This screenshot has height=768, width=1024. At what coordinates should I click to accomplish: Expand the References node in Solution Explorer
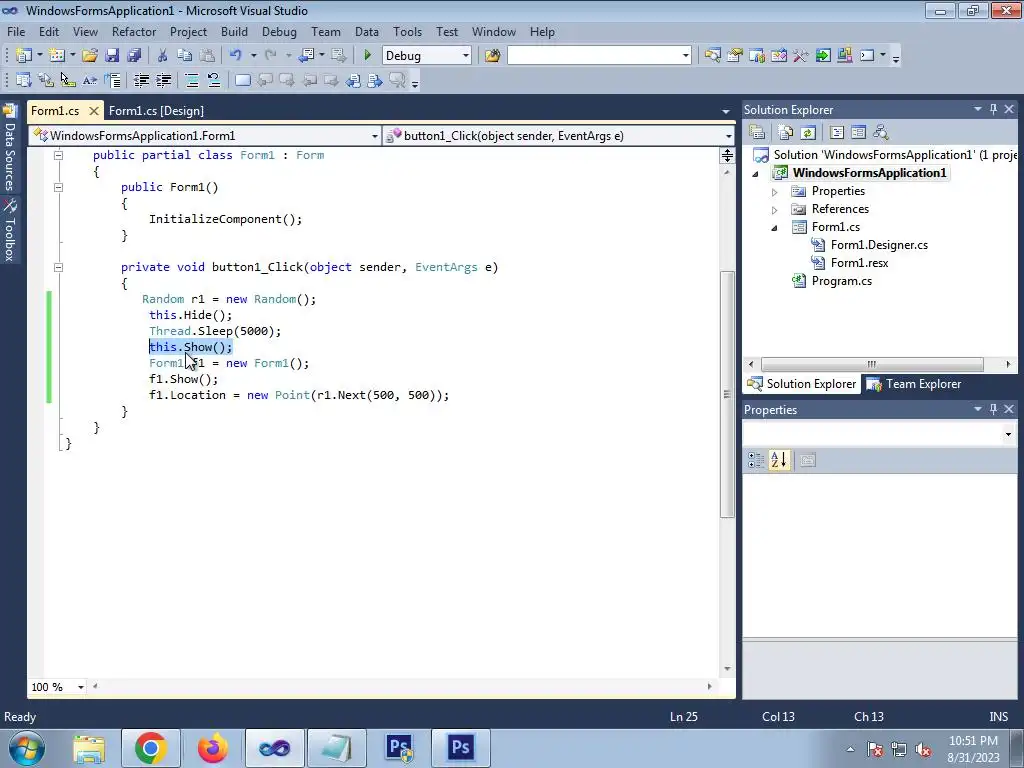(x=775, y=210)
